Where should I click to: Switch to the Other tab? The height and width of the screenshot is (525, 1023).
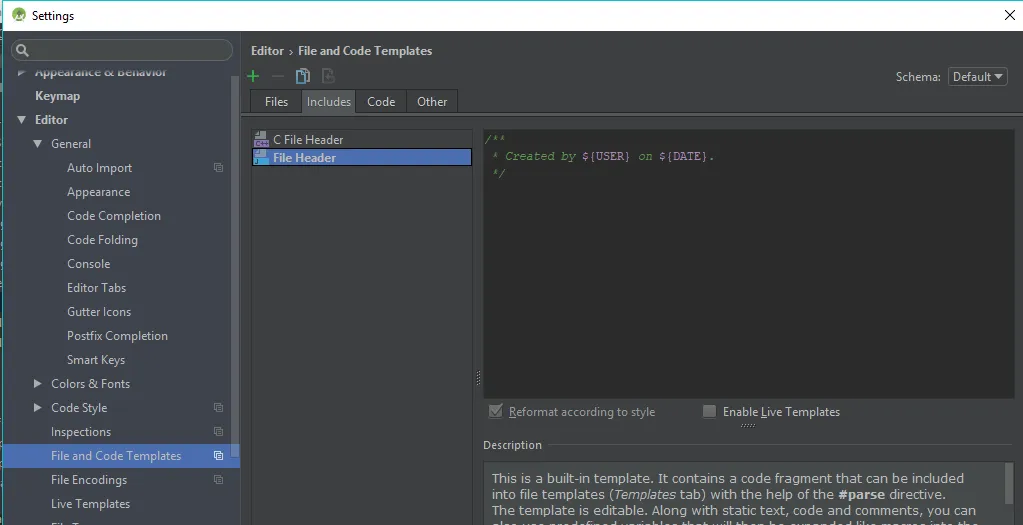[x=432, y=102]
